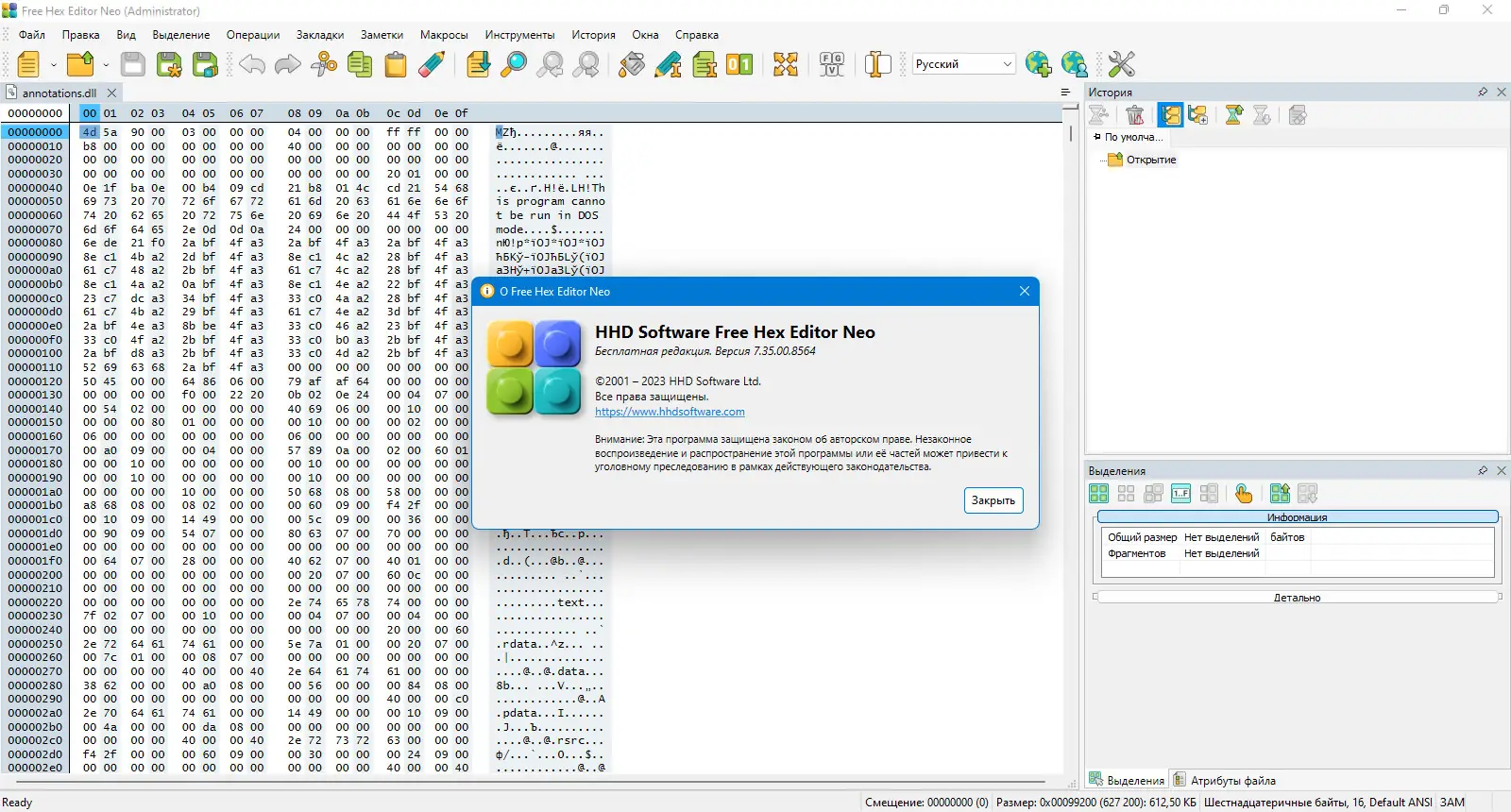This screenshot has width=1511, height=812.
Task: Click the New file toolbar icon
Action: 28,64
